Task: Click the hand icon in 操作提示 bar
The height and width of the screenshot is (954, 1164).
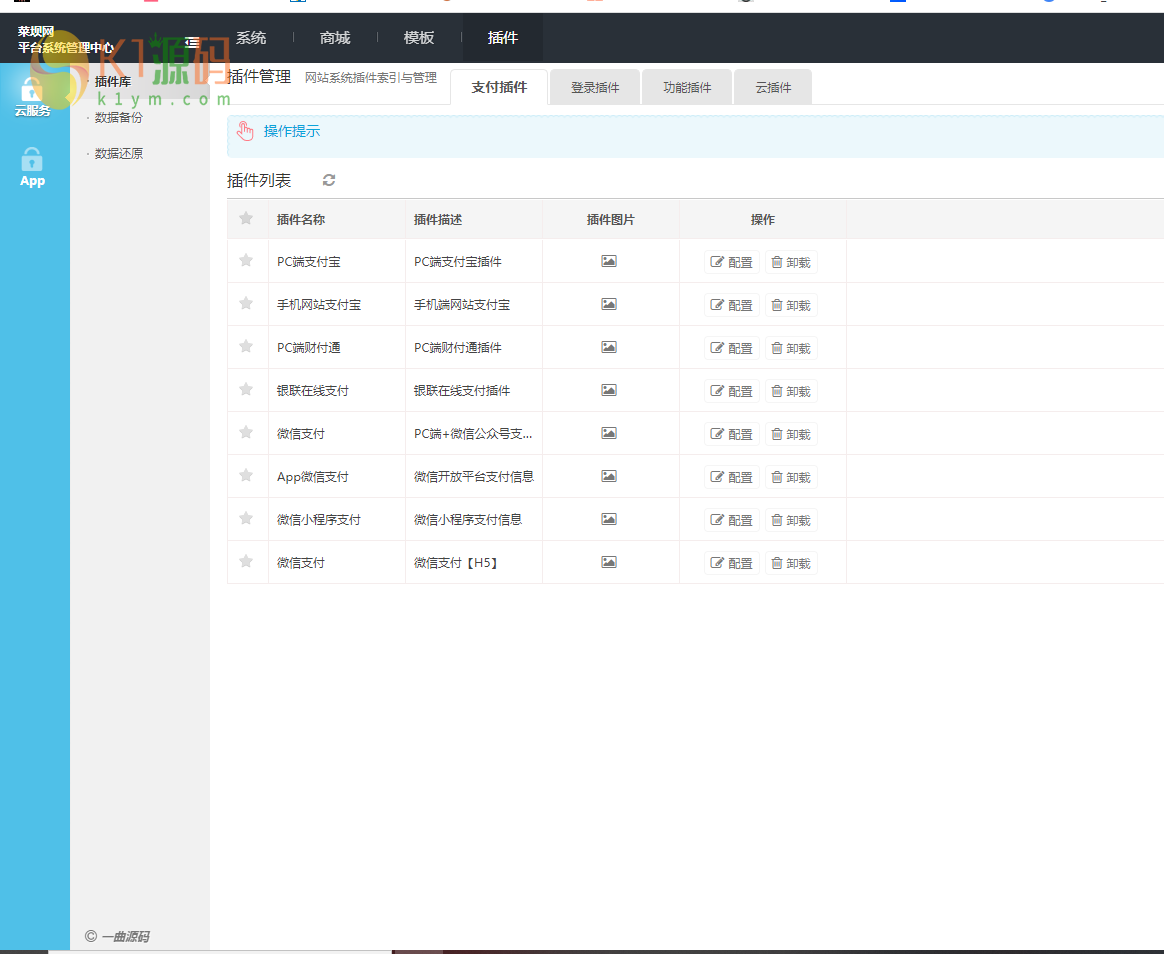Action: click(x=246, y=132)
